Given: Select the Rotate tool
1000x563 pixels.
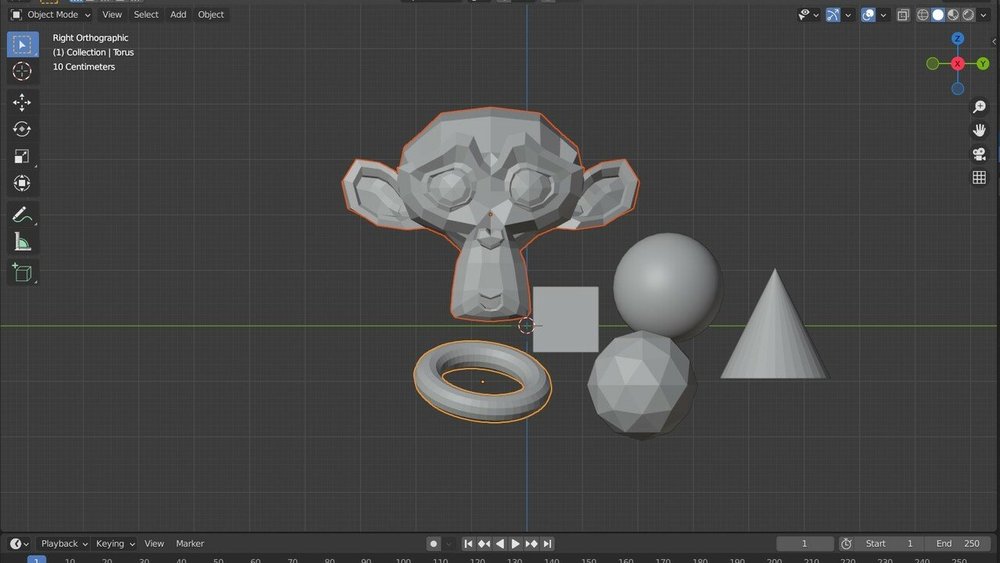Looking at the screenshot, I should (22, 129).
